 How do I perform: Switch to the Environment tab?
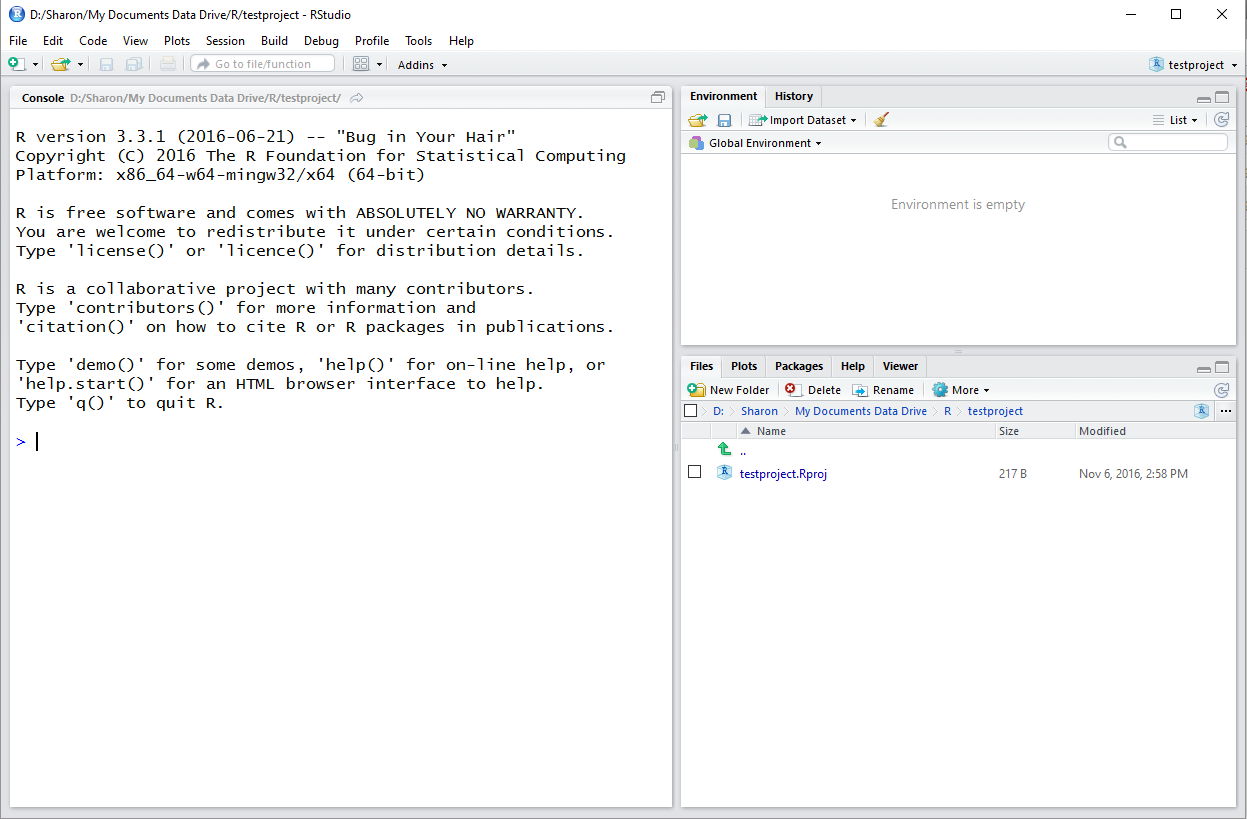[x=723, y=96]
